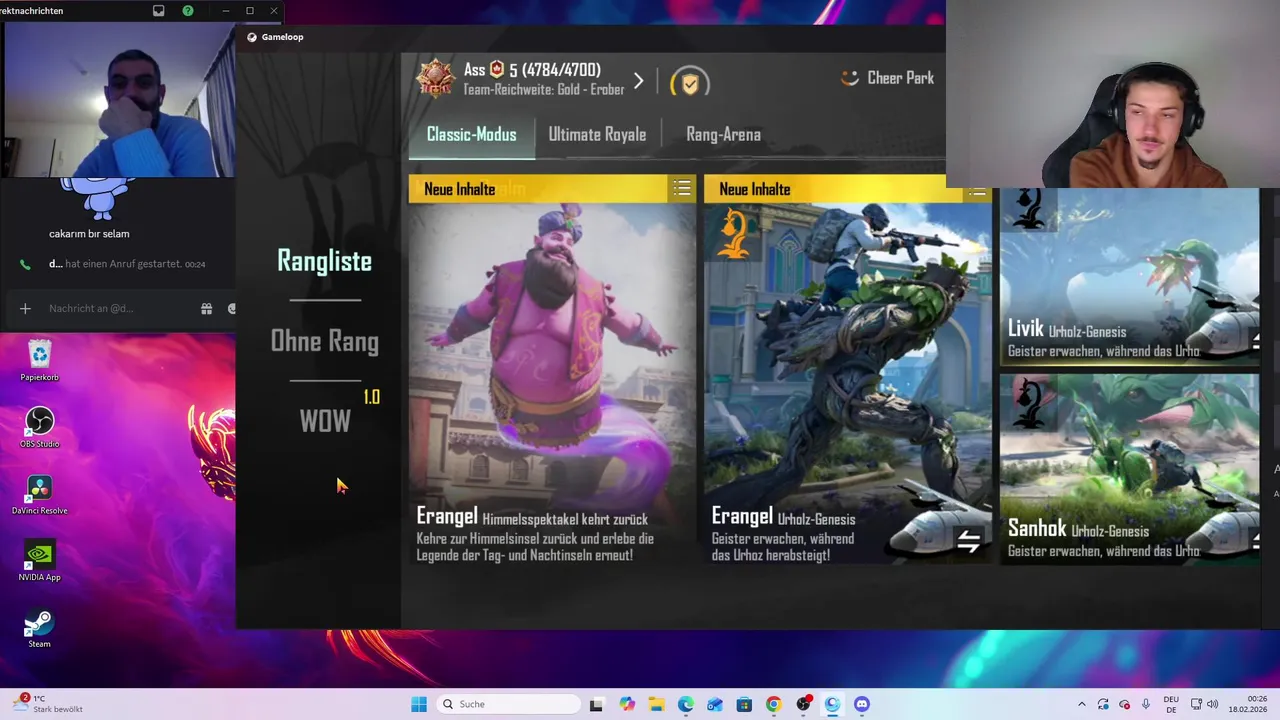
Task: Open DaVinci Resolve desktop shortcut
Action: (39, 495)
